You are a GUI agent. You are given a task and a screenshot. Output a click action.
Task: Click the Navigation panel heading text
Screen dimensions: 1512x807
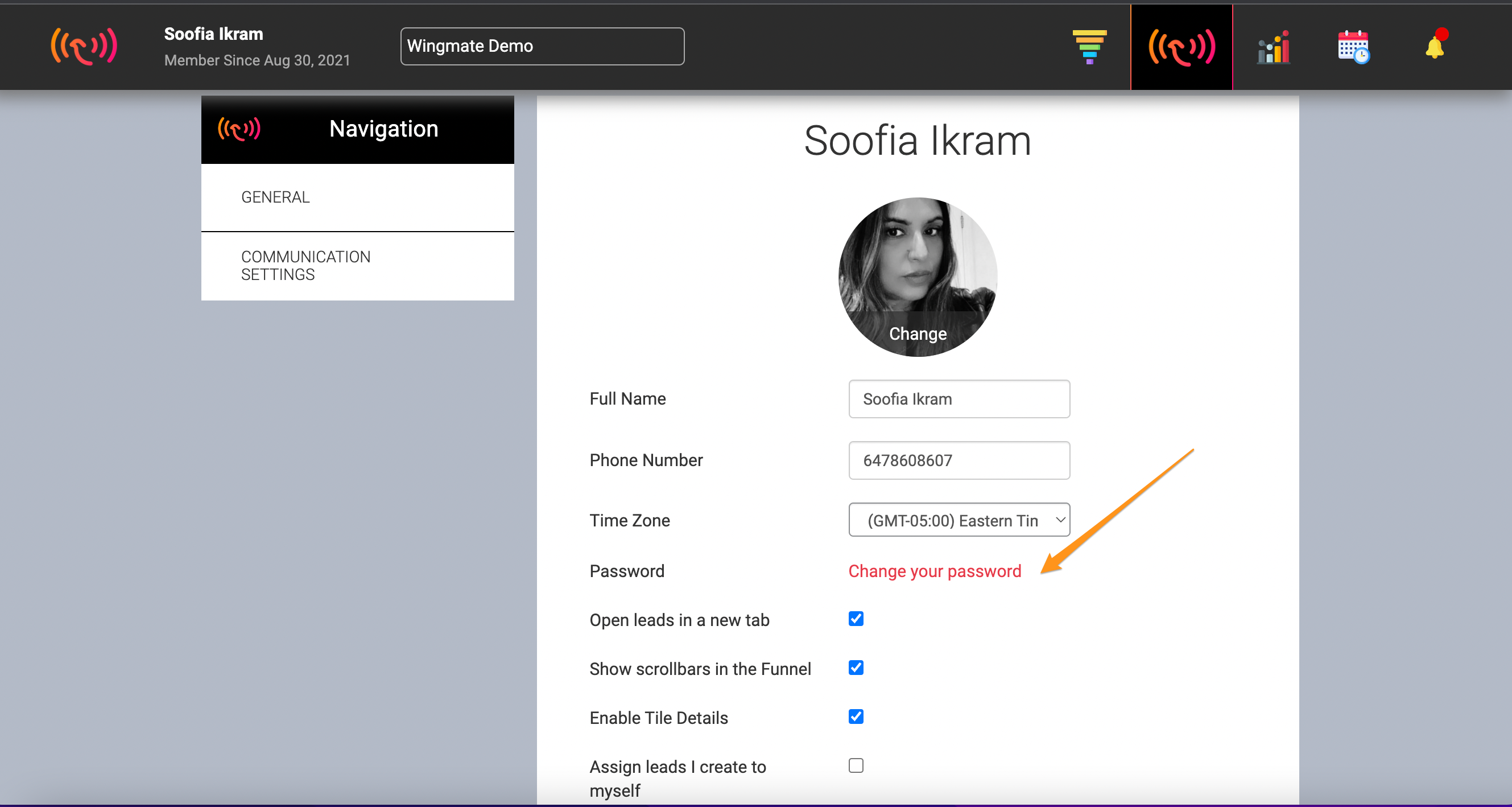pos(384,129)
